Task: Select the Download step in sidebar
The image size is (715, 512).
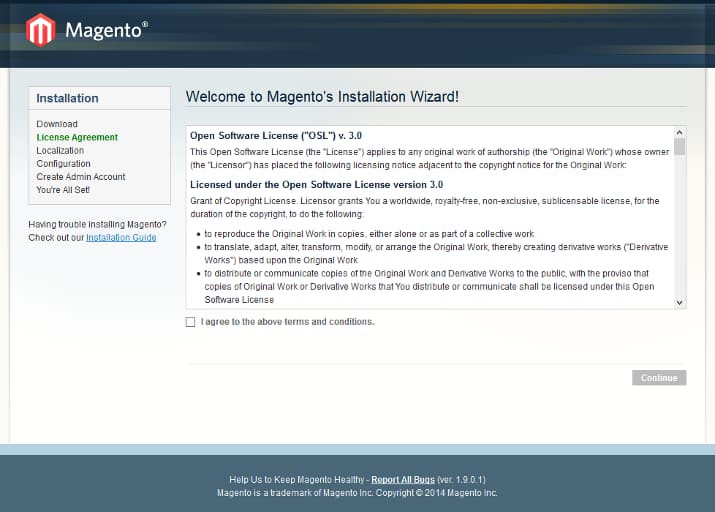Action: pos(57,124)
